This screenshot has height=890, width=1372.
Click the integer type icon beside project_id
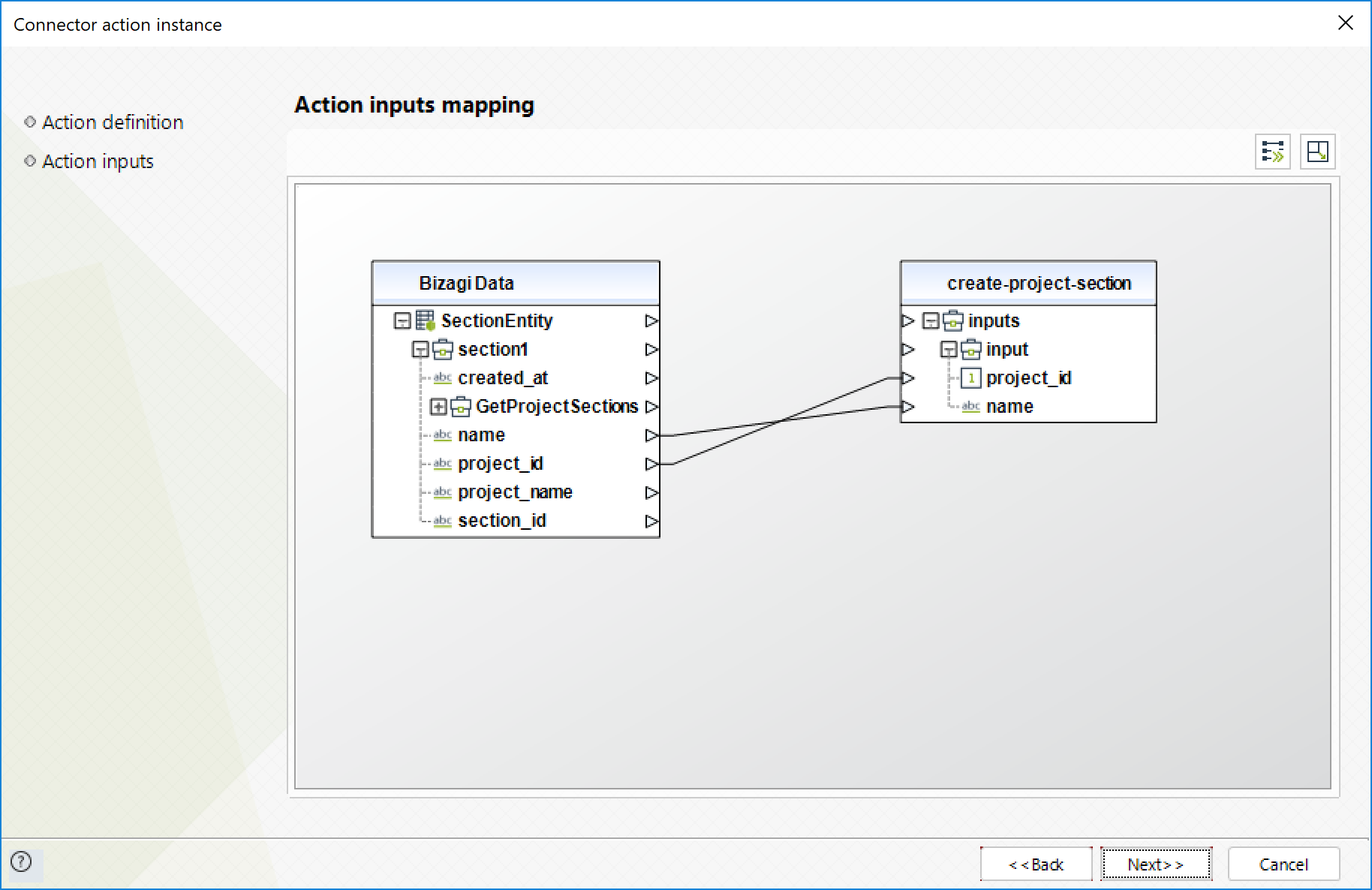point(971,377)
